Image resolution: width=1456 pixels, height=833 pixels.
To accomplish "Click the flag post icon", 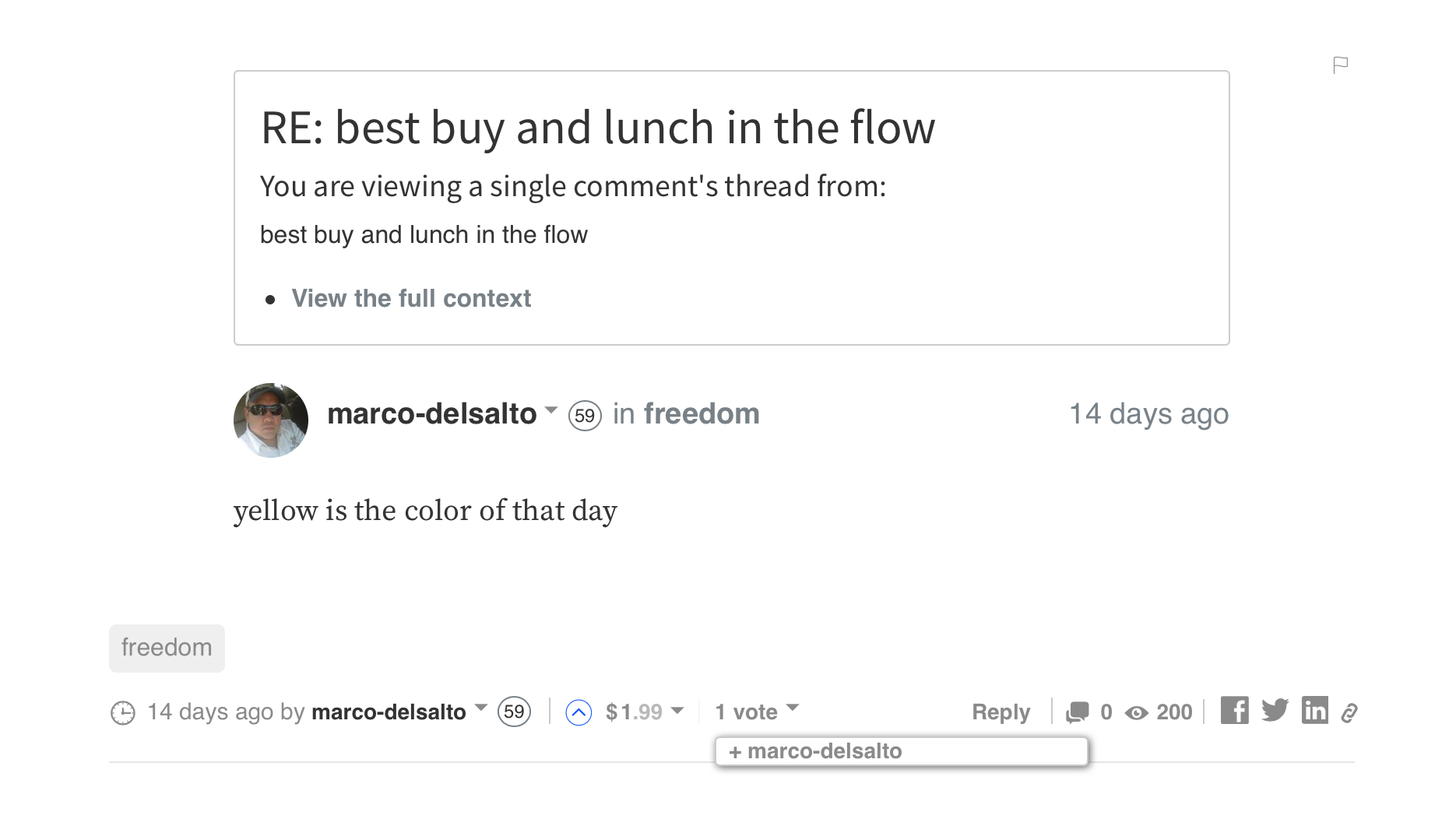I will [1340, 65].
